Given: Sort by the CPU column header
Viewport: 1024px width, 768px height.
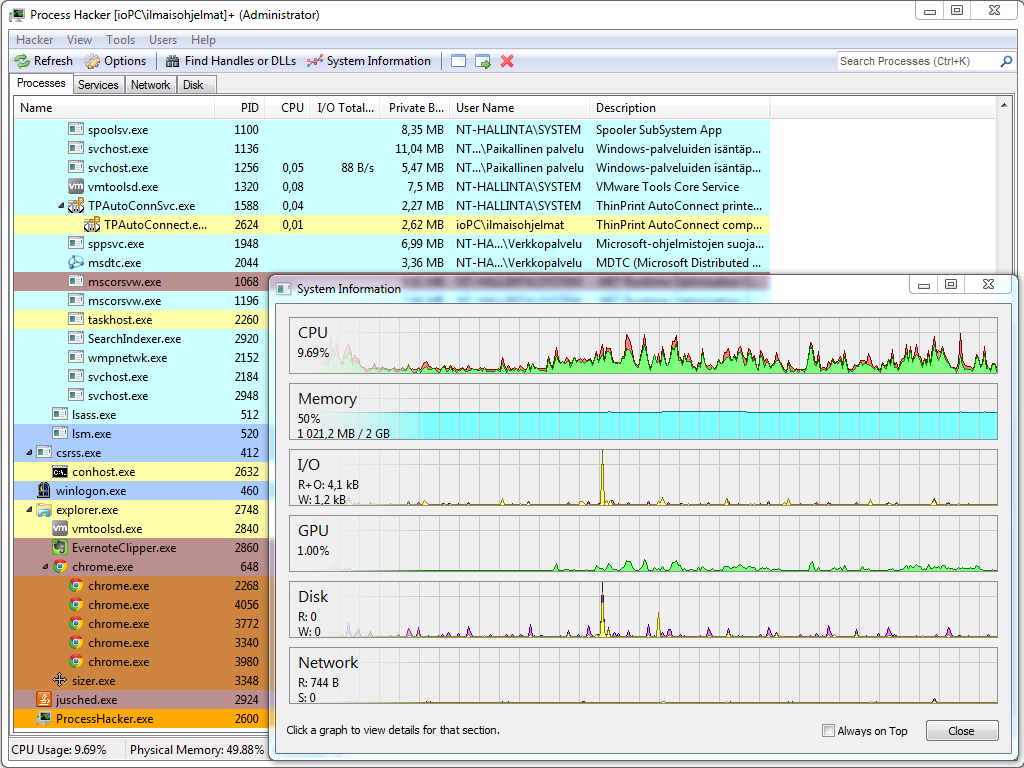Looking at the screenshot, I should coord(285,108).
